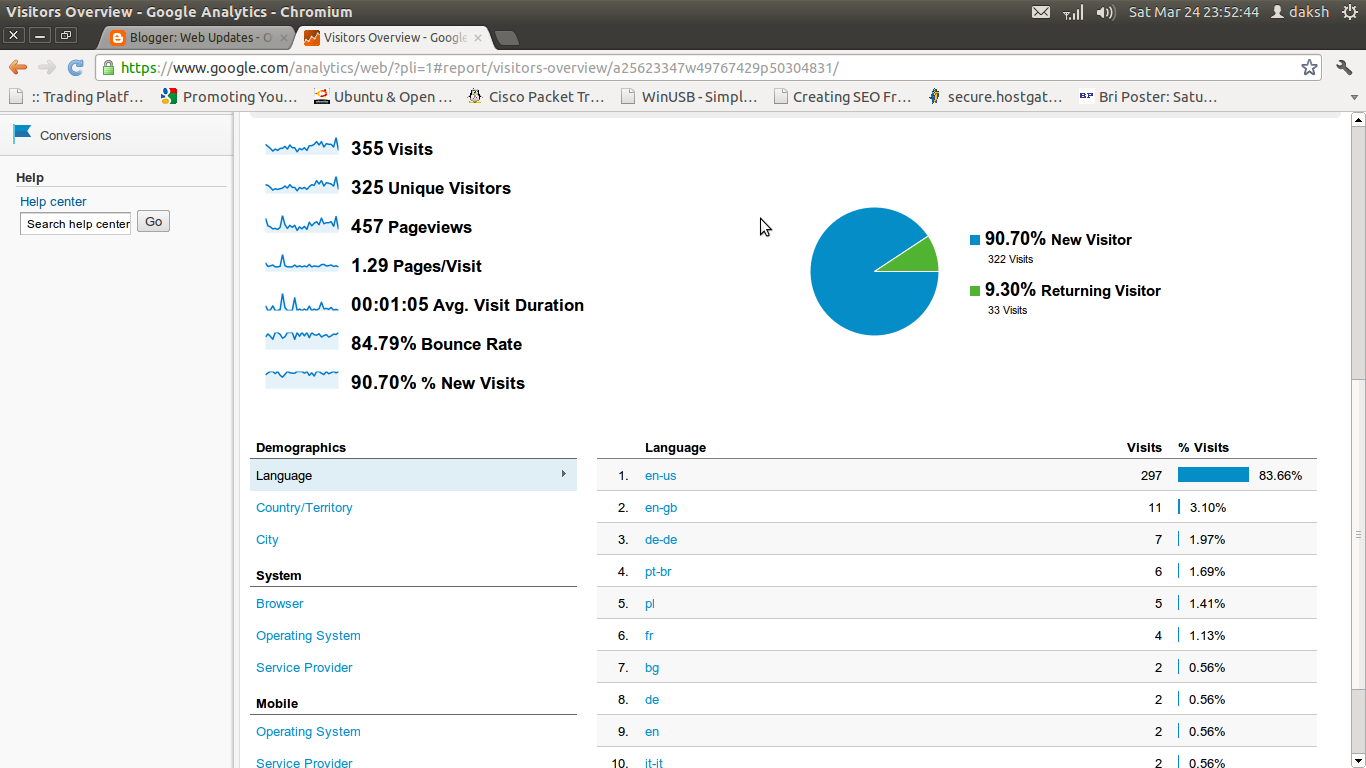
Task: Click the en-us percentage visits bar
Action: [x=1213, y=475]
